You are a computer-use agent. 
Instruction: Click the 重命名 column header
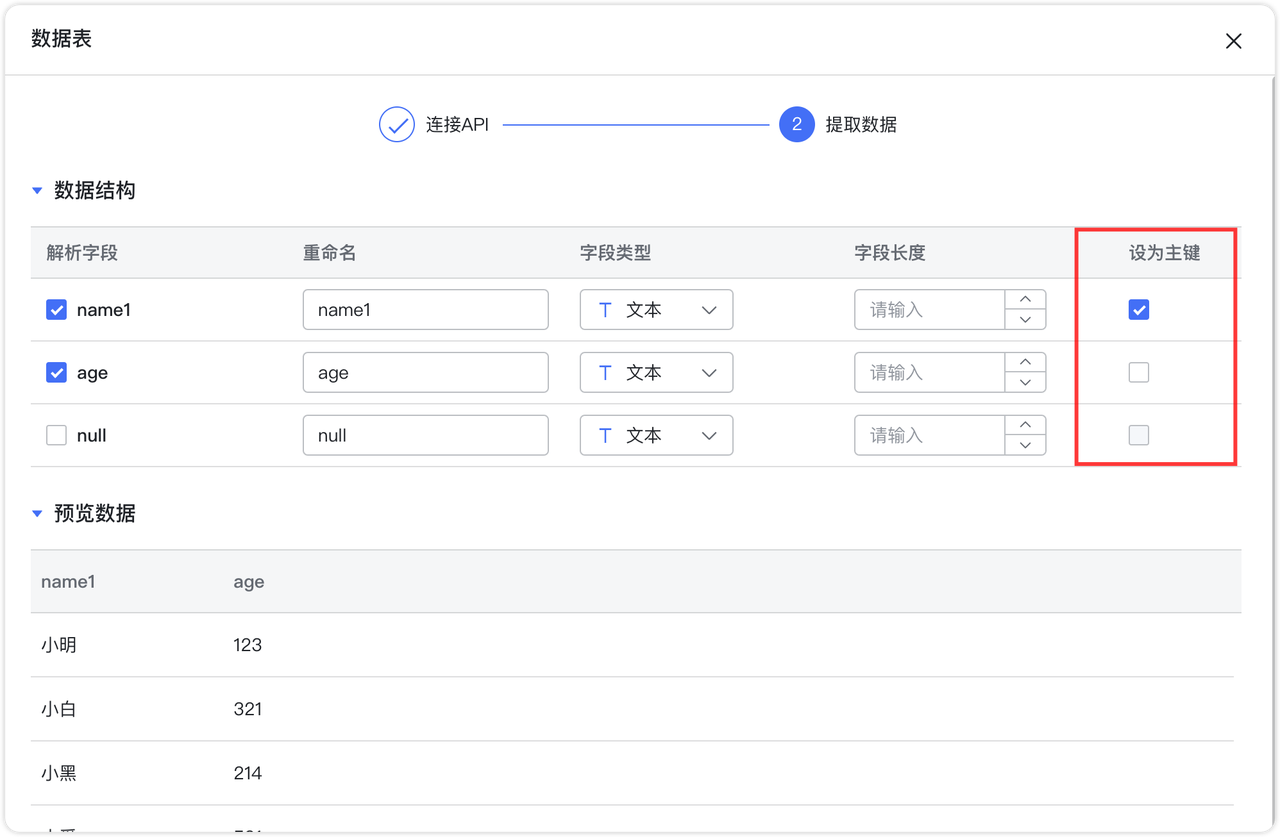point(330,253)
